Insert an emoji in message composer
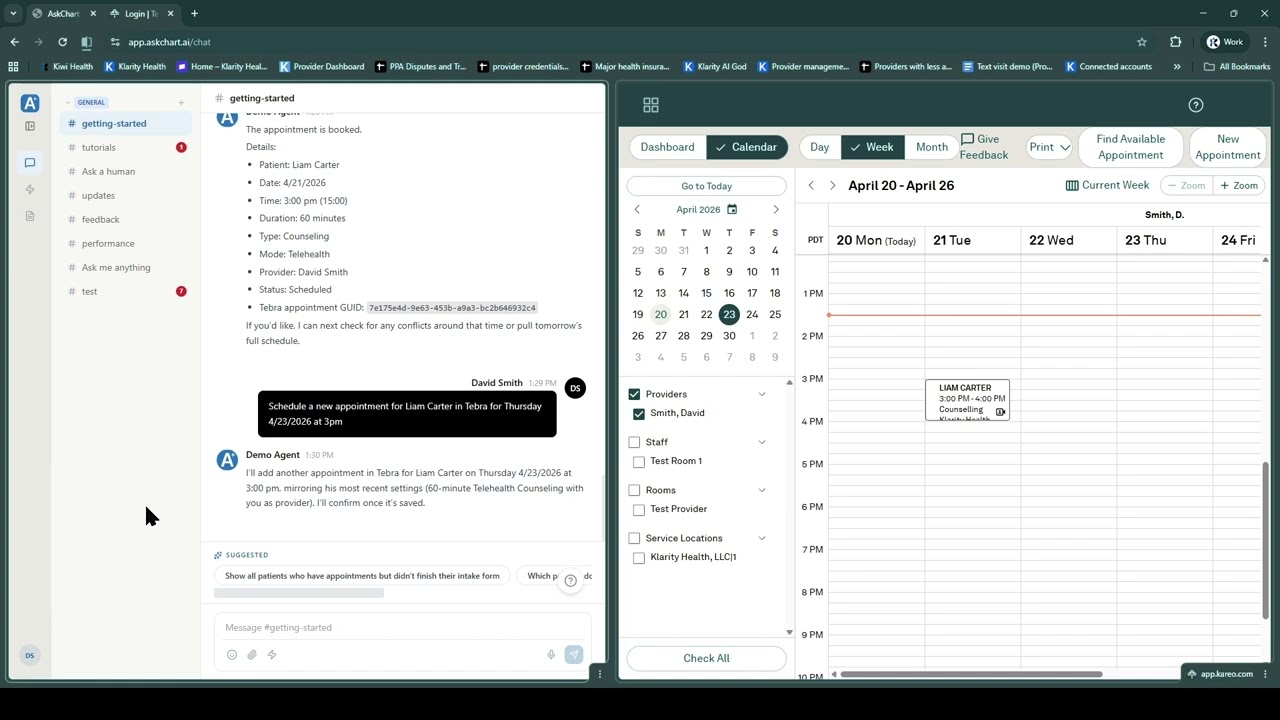 coord(232,655)
